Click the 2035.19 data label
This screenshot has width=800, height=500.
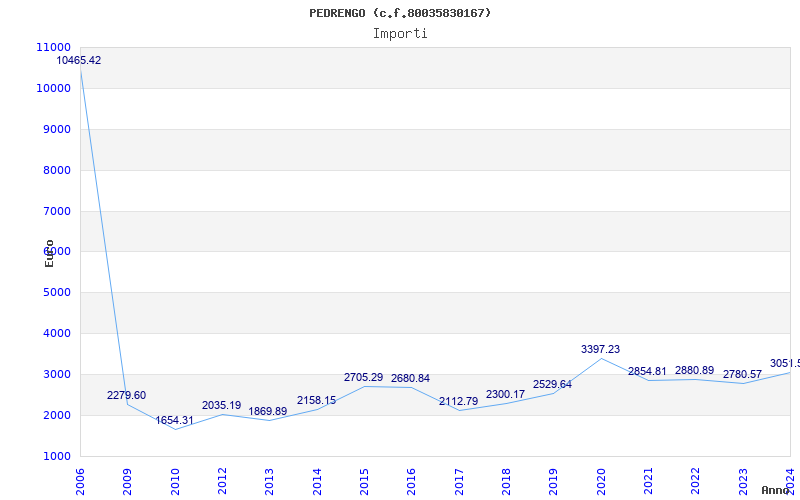pos(221,406)
